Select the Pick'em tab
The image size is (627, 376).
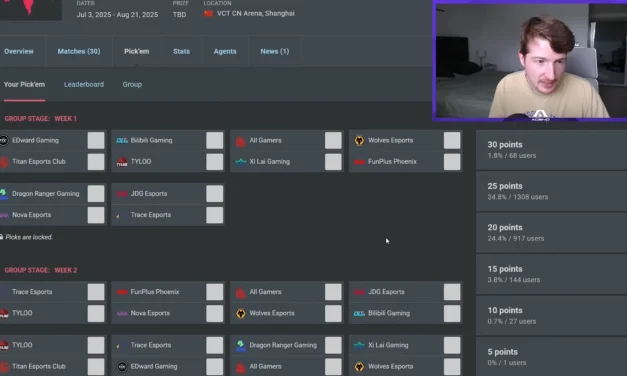[136, 51]
